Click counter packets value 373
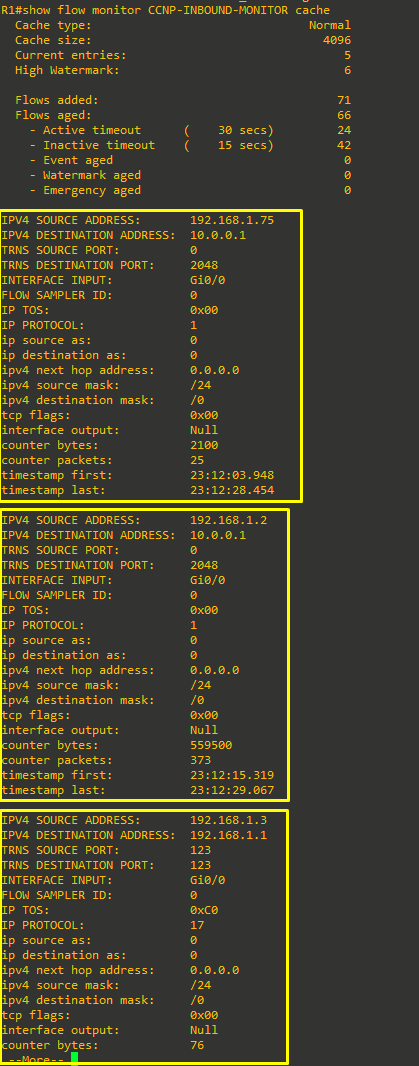The width and height of the screenshot is (419, 1066). (201, 760)
